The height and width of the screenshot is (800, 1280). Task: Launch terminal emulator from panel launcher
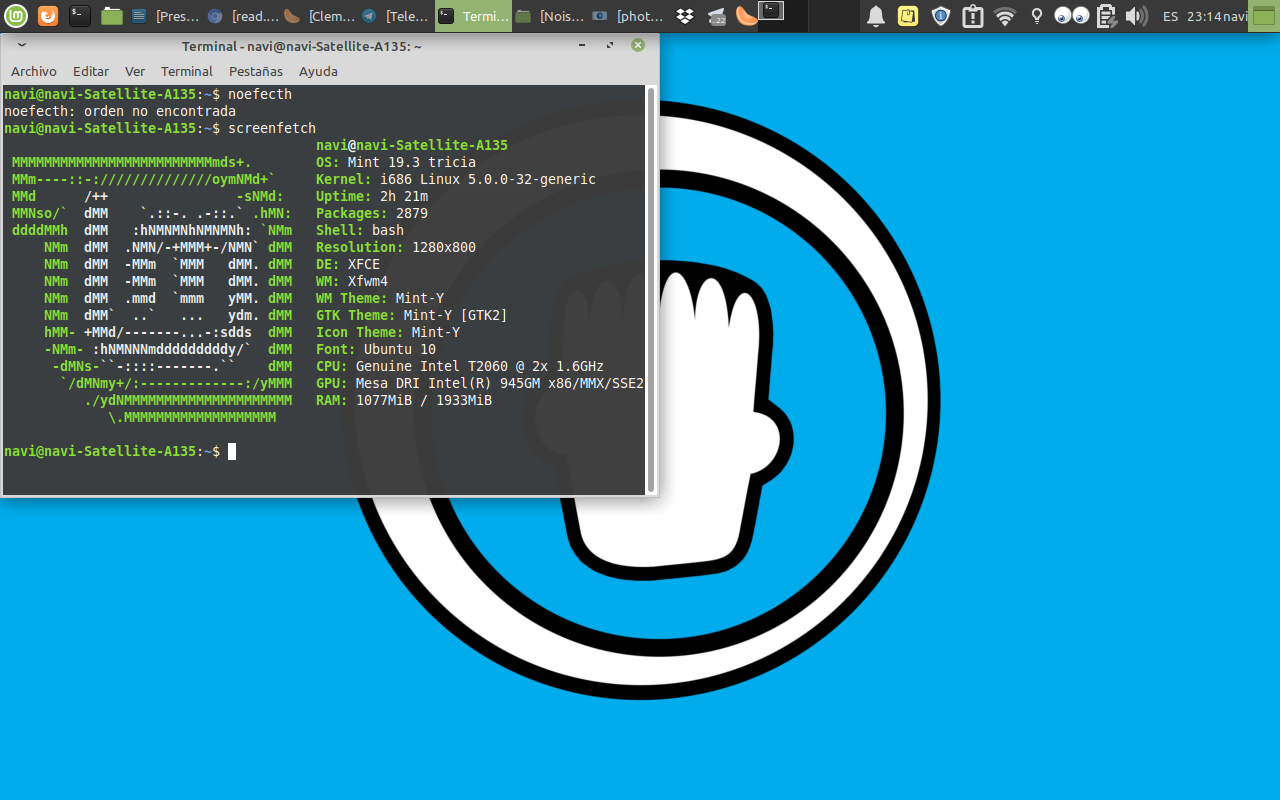80,16
